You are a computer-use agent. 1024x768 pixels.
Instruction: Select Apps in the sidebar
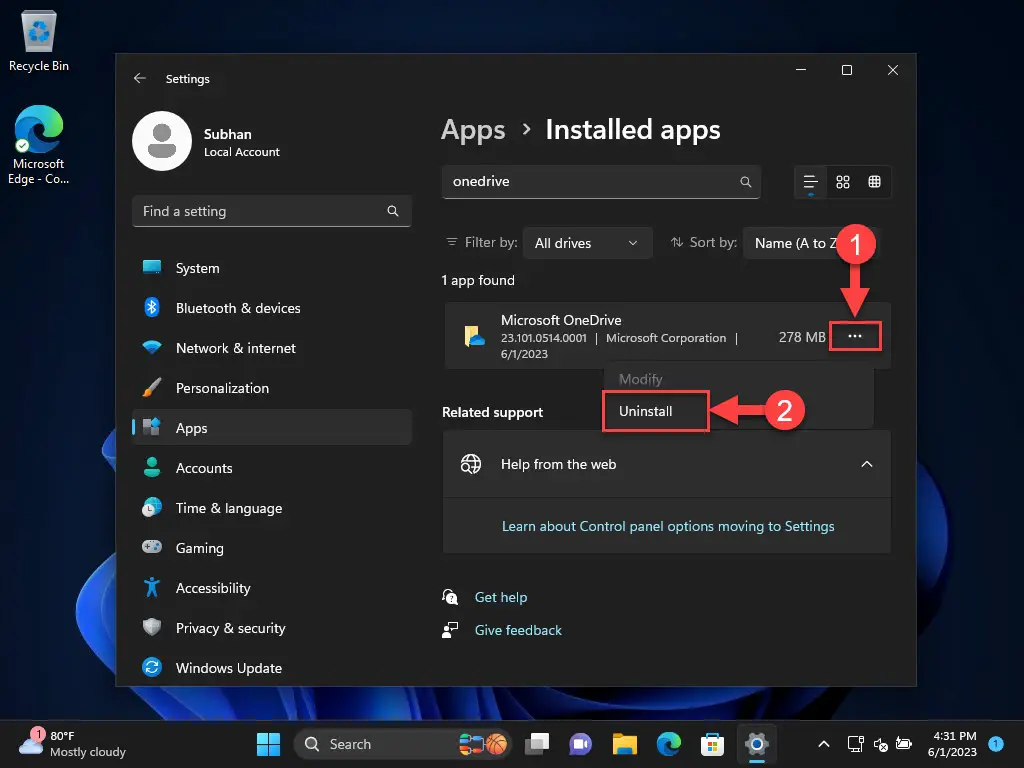(272, 428)
